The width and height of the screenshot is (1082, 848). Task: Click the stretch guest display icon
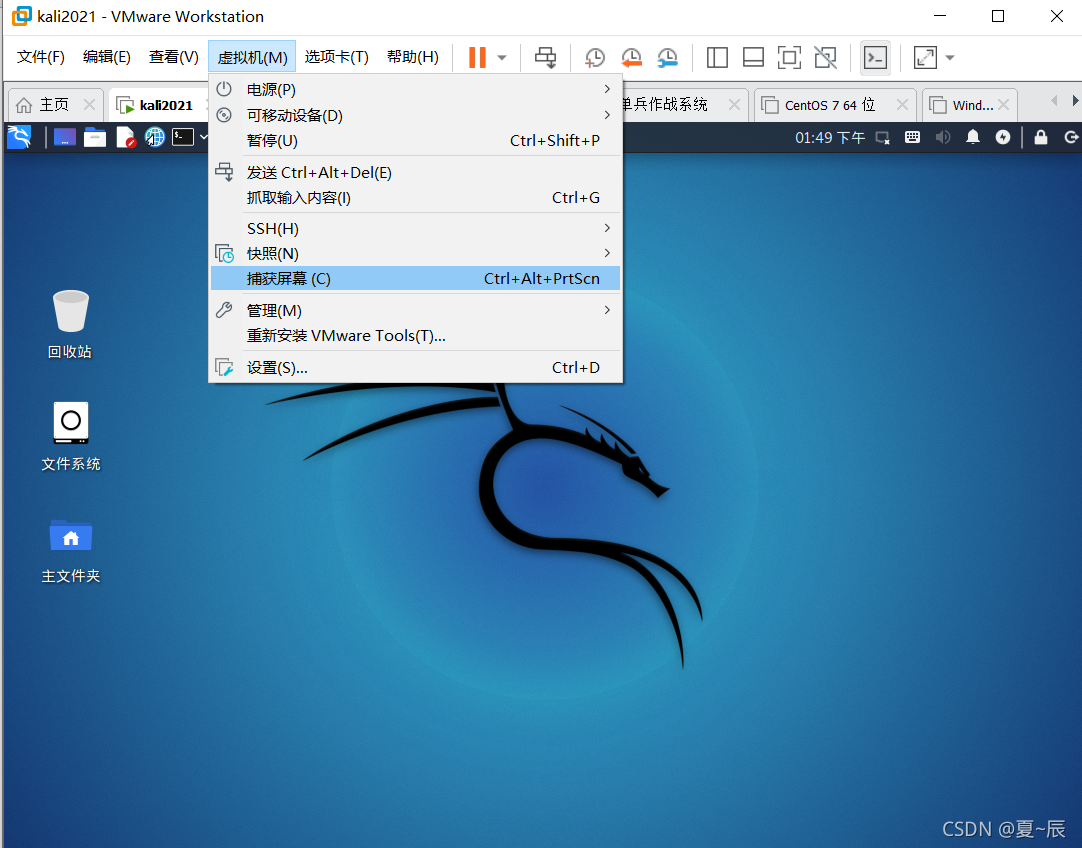click(925, 57)
